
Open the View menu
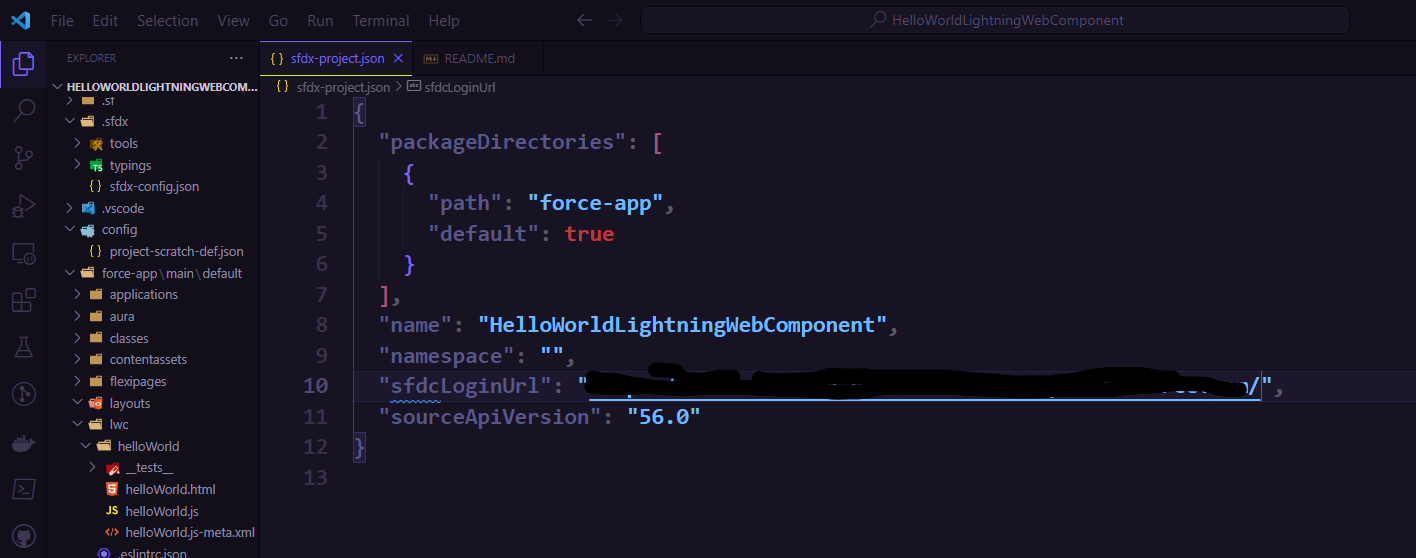click(234, 20)
